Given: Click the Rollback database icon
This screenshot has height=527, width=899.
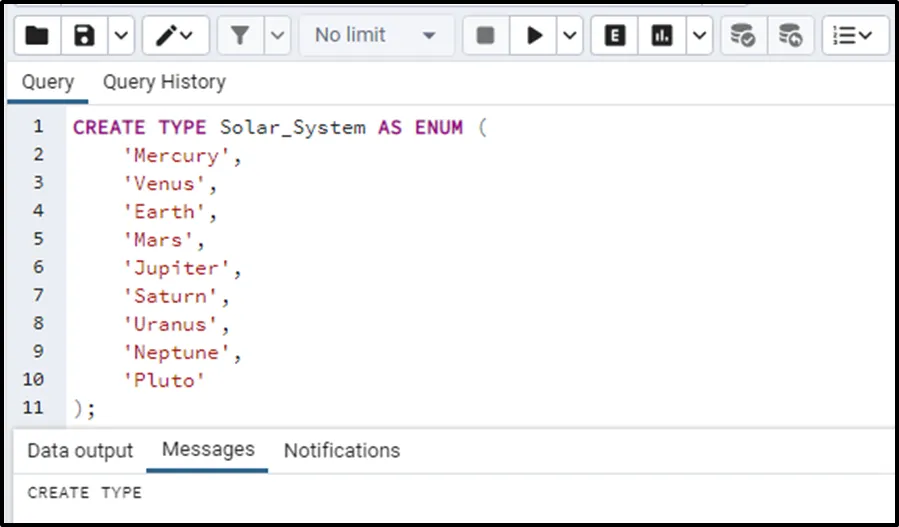Looking at the screenshot, I should (x=790, y=36).
